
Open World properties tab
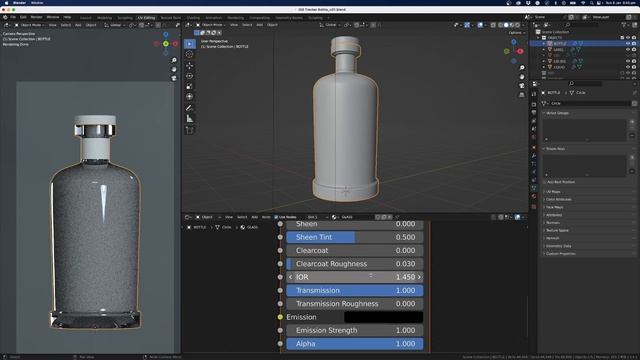tap(534, 137)
